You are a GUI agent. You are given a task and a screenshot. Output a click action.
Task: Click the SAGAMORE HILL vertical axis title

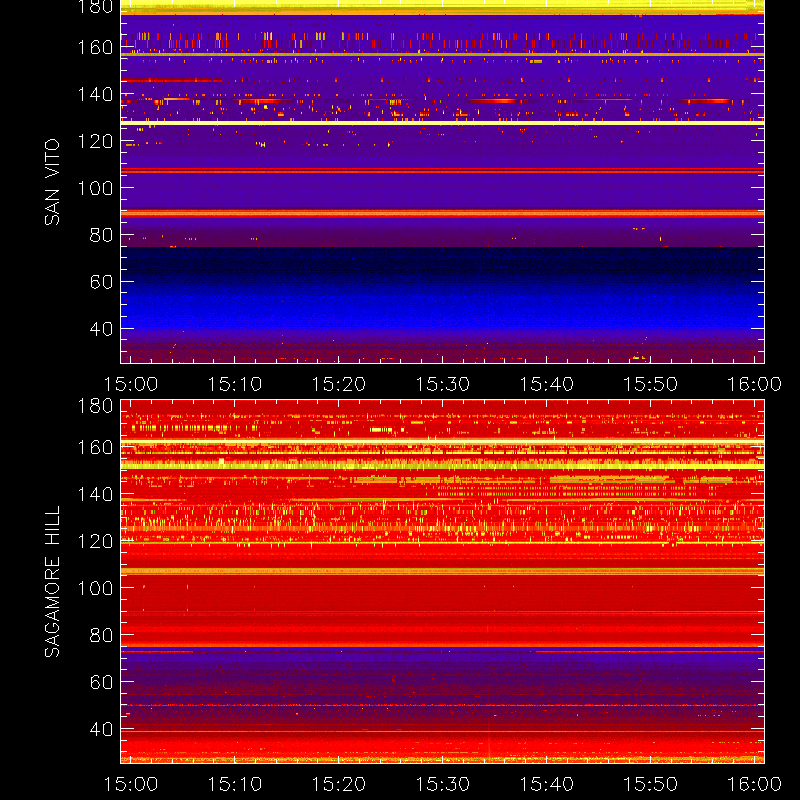[x=53, y=582]
